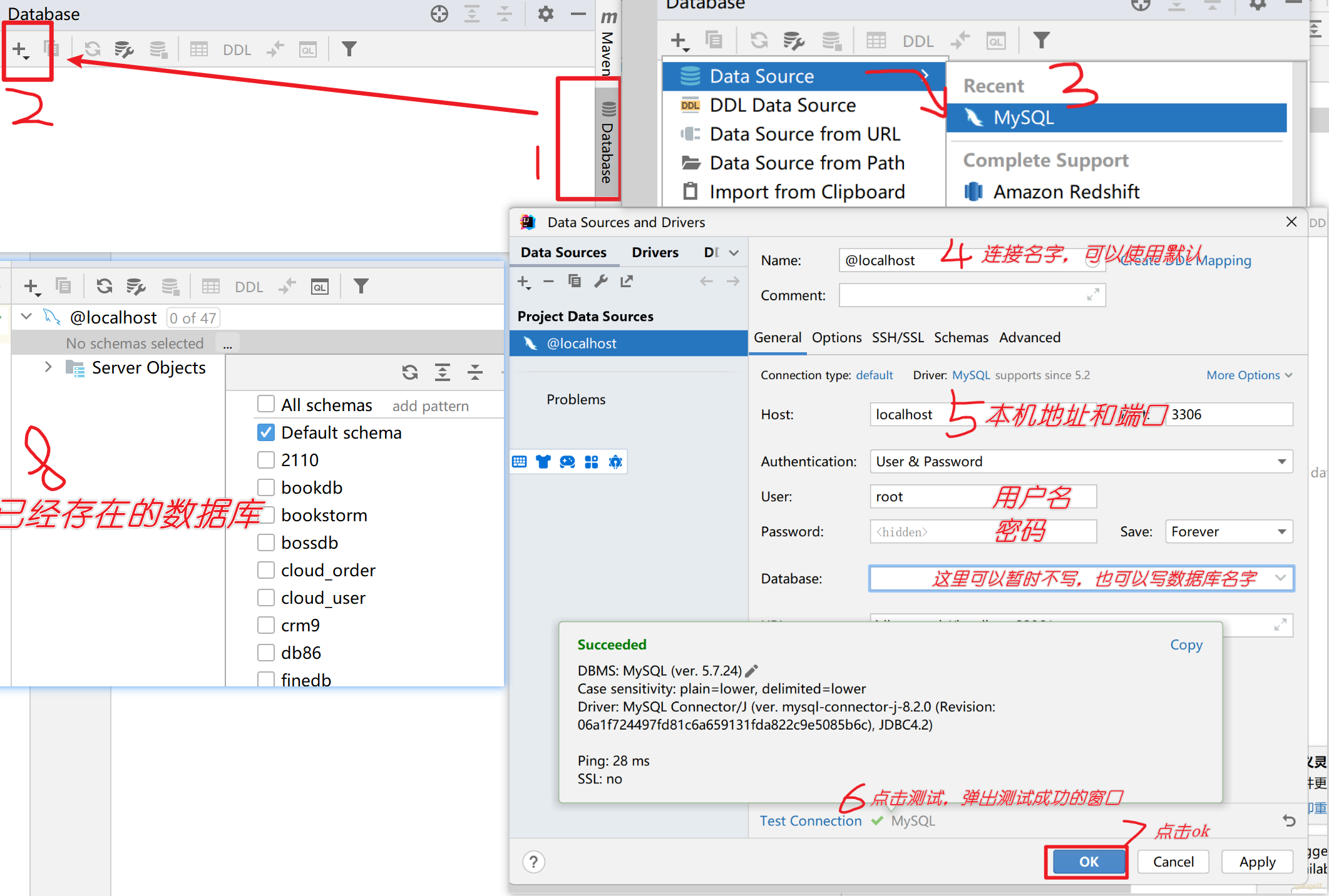Viewport: 1329px width, 896px height.
Task: Toggle the All schemas checkbox
Action: coord(266,404)
